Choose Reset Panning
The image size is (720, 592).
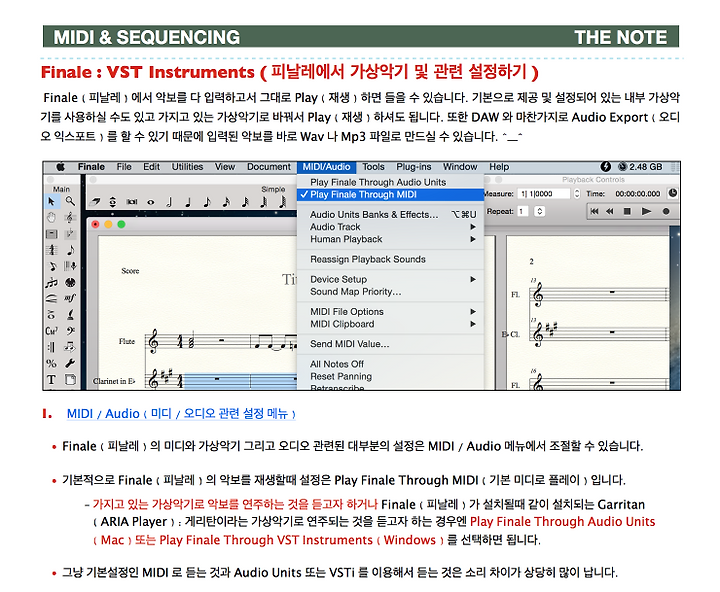tap(391, 377)
